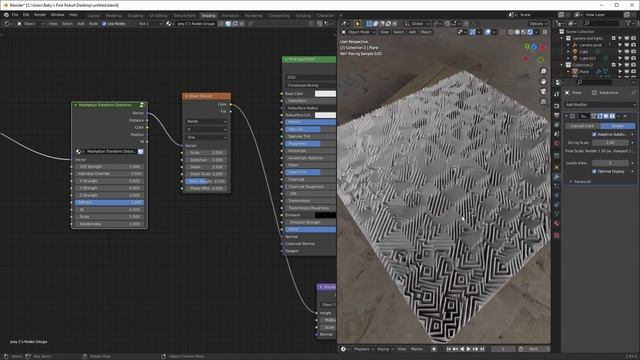Switch to the Animation workspace tab
This screenshot has width=640, height=360.
point(230,16)
